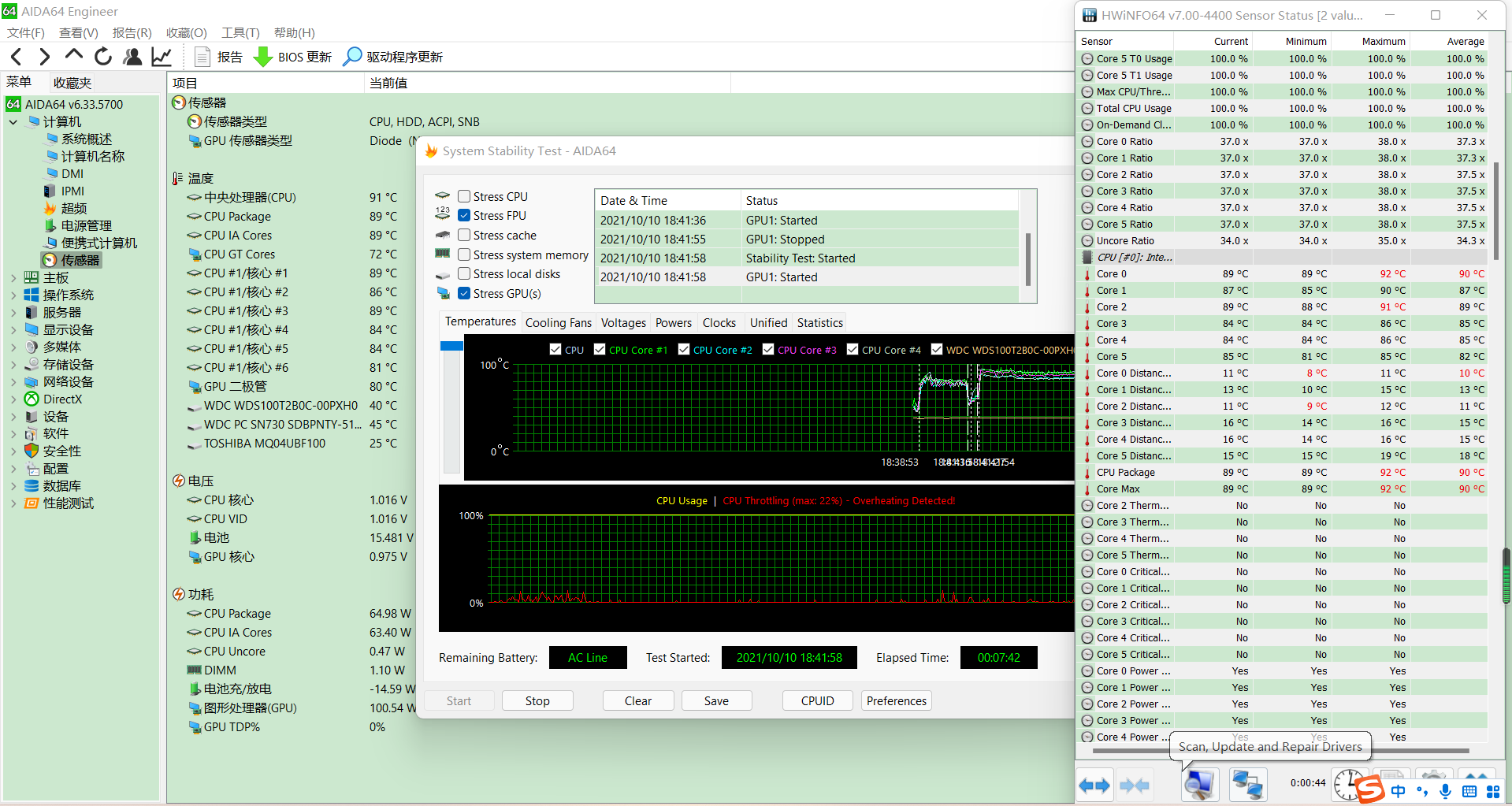
Task: Click the HWiNFO expand-columns double arrow icon
Action: point(1094,785)
